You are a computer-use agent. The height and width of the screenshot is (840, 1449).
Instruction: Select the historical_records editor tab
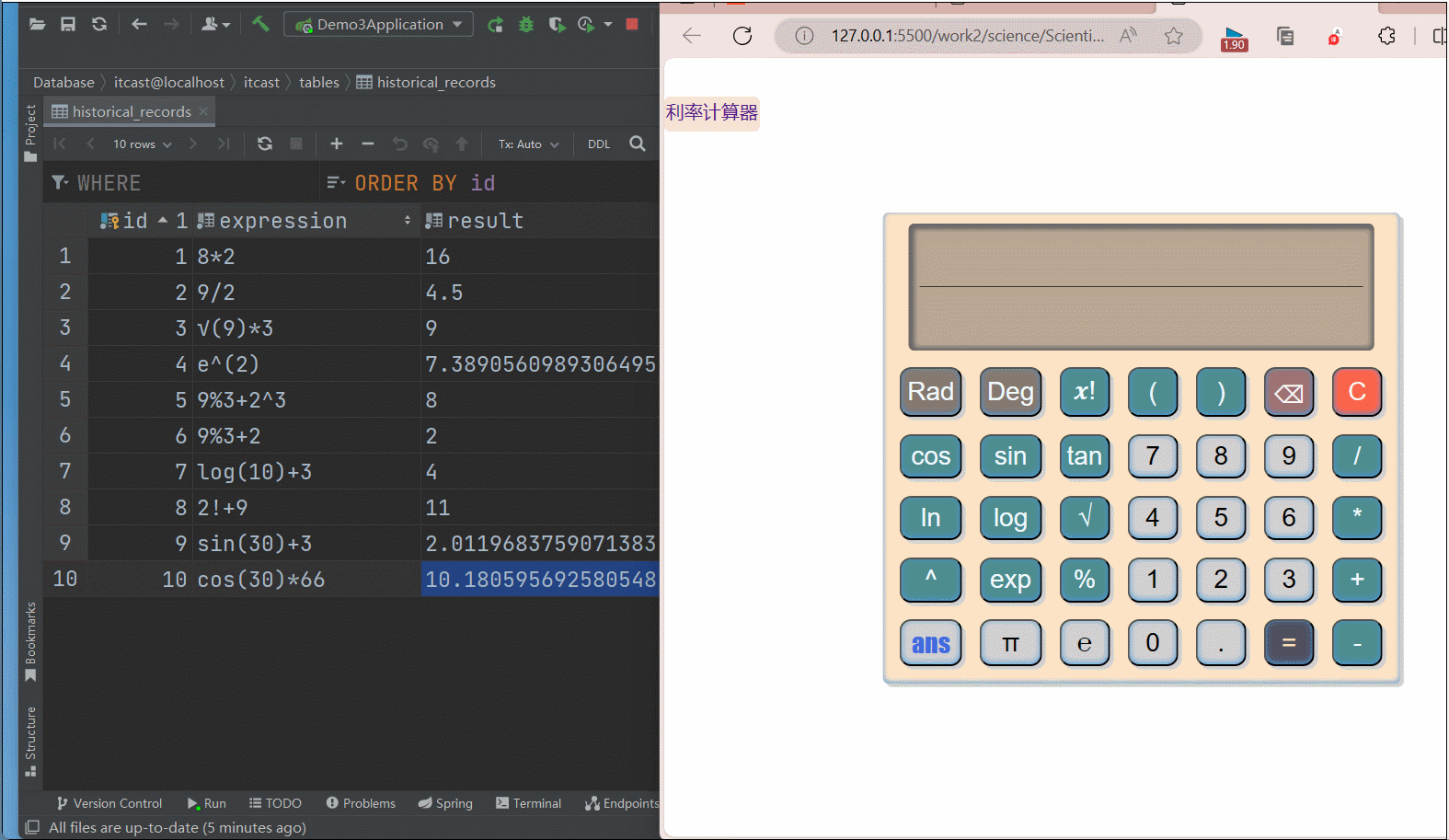[131, 111]
